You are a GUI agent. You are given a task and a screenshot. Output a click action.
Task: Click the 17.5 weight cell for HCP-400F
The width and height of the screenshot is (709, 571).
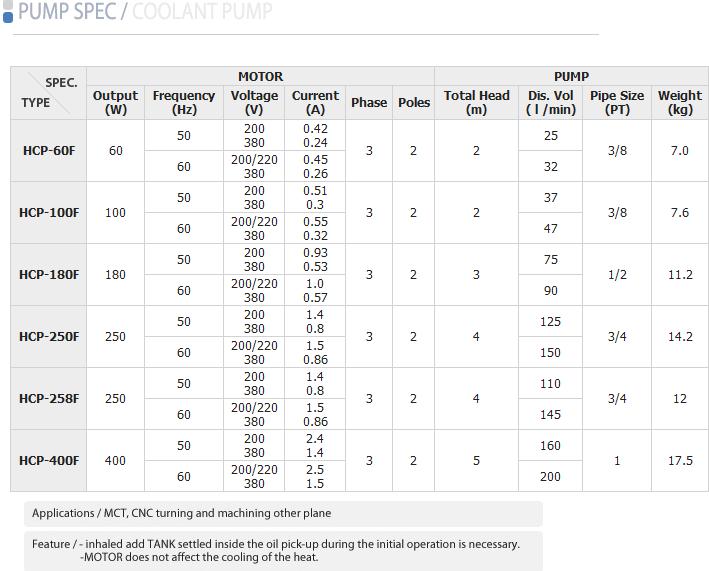pyautogui.click(x=680, y=461)
